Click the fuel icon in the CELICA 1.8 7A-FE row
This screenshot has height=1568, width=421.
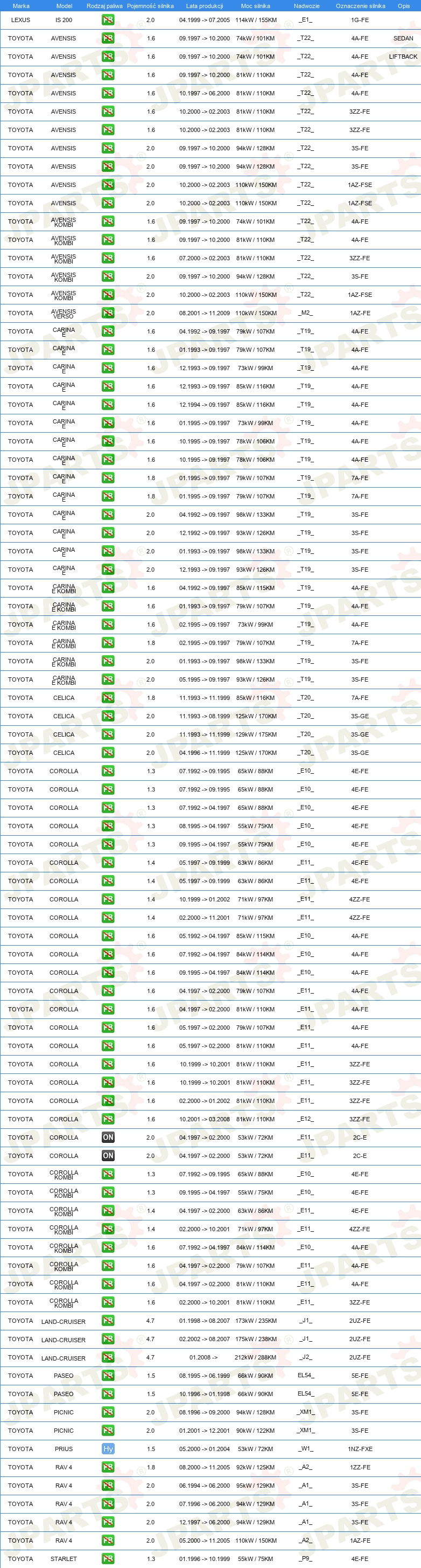[x=108, y=698]
